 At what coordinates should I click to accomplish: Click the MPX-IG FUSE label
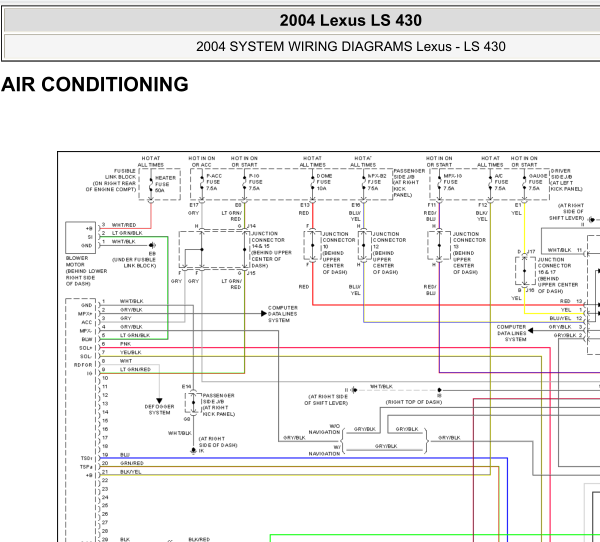click(x=453, y=182)
